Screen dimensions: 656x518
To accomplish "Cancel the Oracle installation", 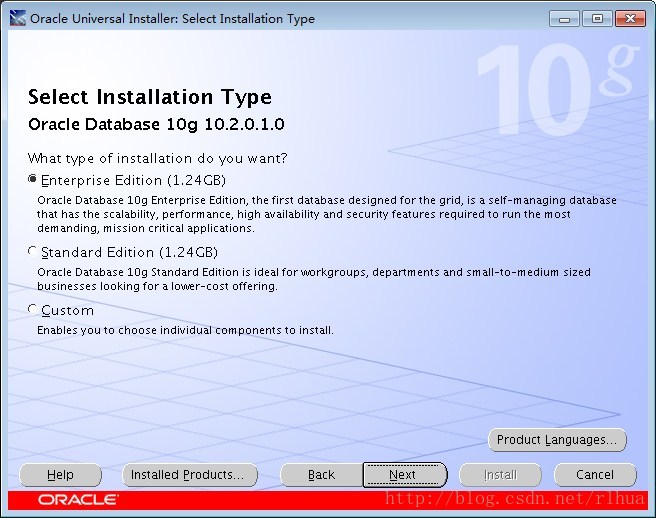I will click(595, 475).
